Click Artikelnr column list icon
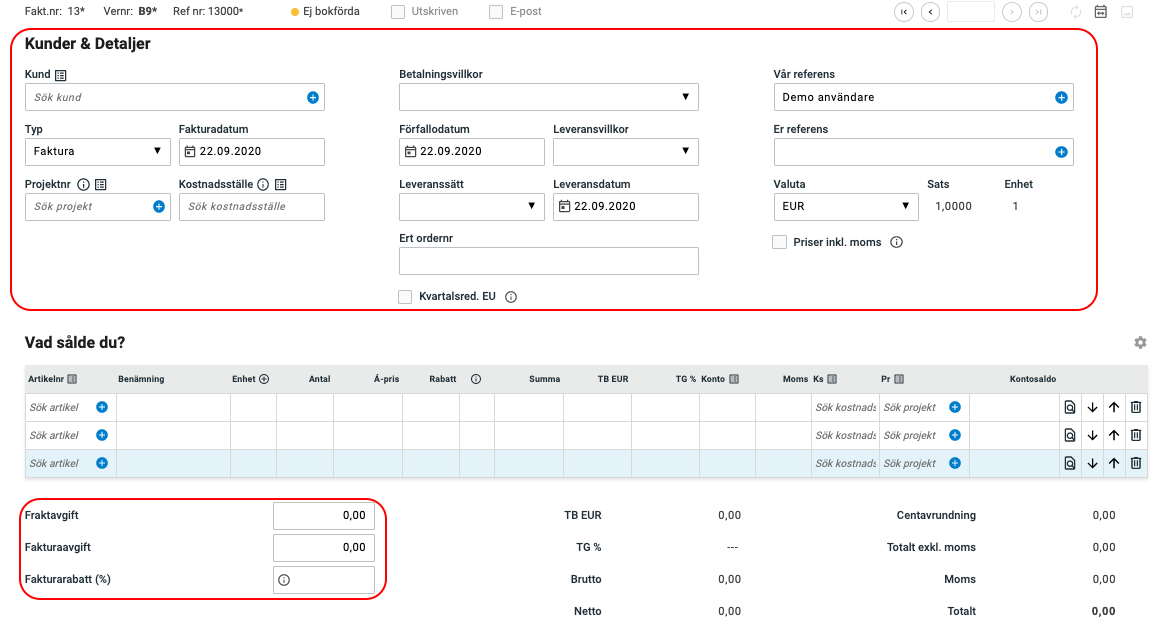This screenshot has width=1158, height=624. (72, 379)
